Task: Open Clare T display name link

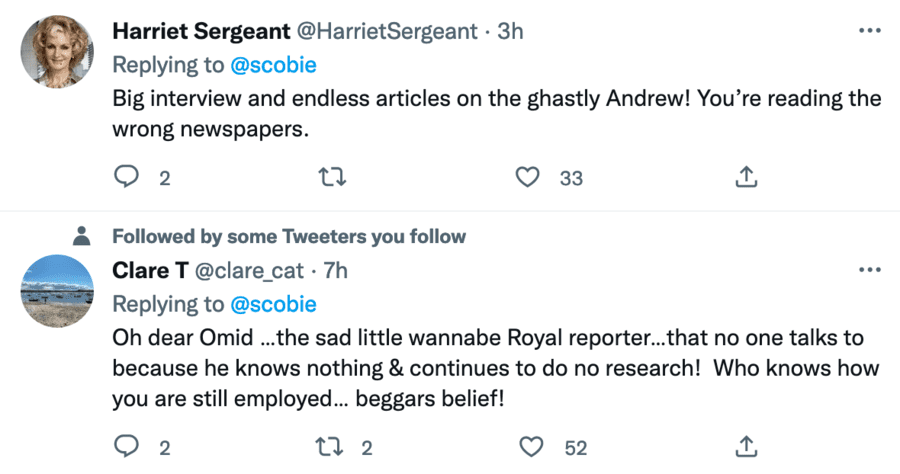Action: [152, 270]
